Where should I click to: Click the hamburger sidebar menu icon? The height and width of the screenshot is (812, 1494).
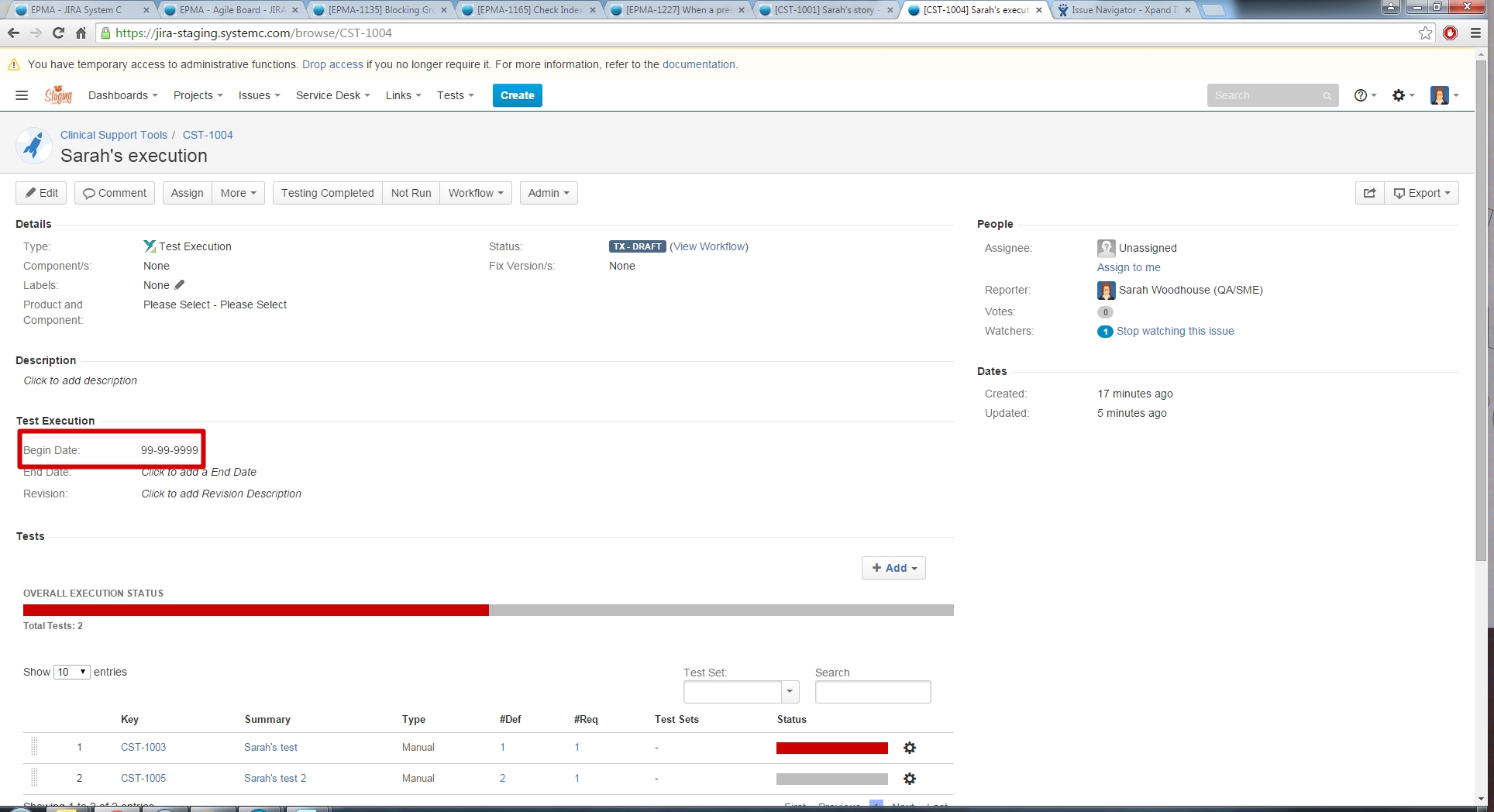click(22, 95)
